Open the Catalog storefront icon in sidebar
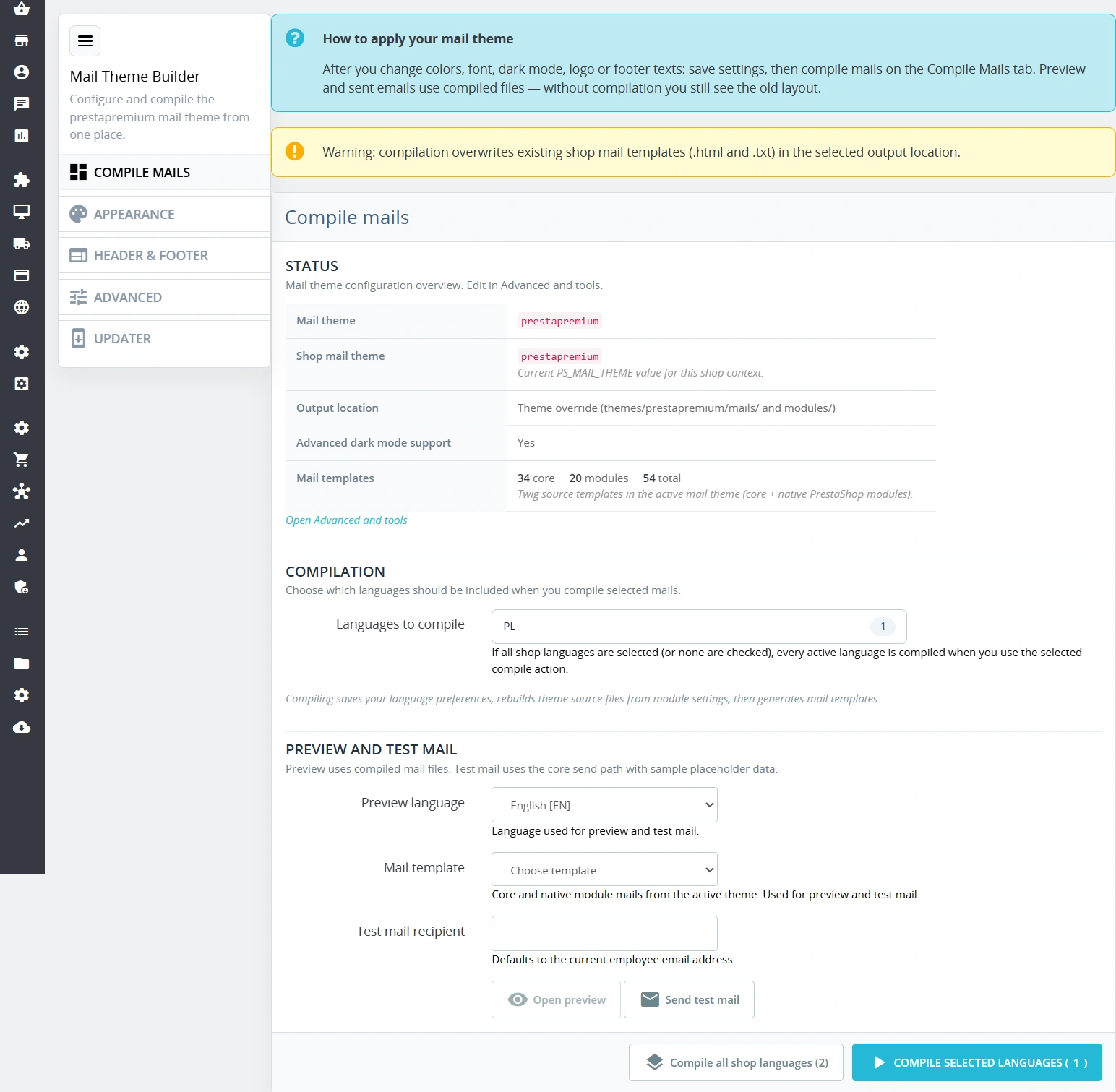Screen dimensions: 1116x1092 pos(22,40)
